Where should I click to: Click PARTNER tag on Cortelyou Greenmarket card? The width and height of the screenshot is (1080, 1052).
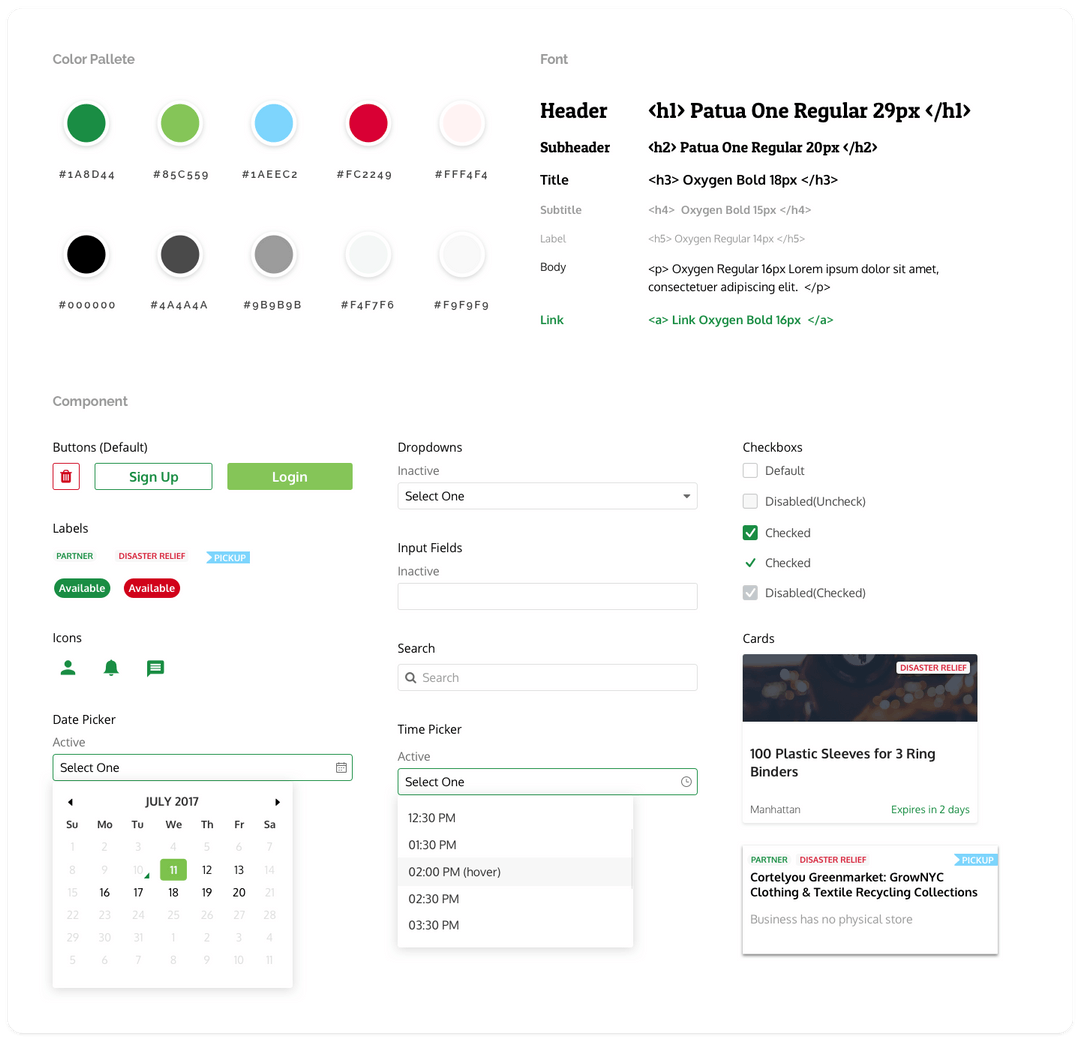coord(769,860)
